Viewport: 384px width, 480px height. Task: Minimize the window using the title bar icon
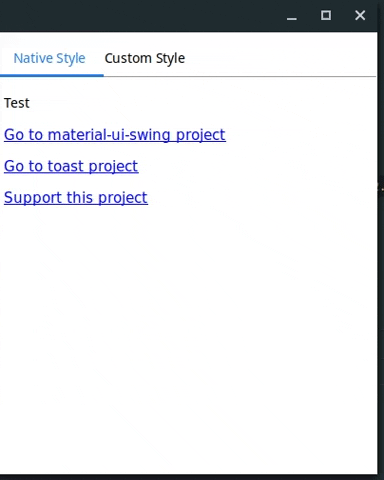click(292, 16)
